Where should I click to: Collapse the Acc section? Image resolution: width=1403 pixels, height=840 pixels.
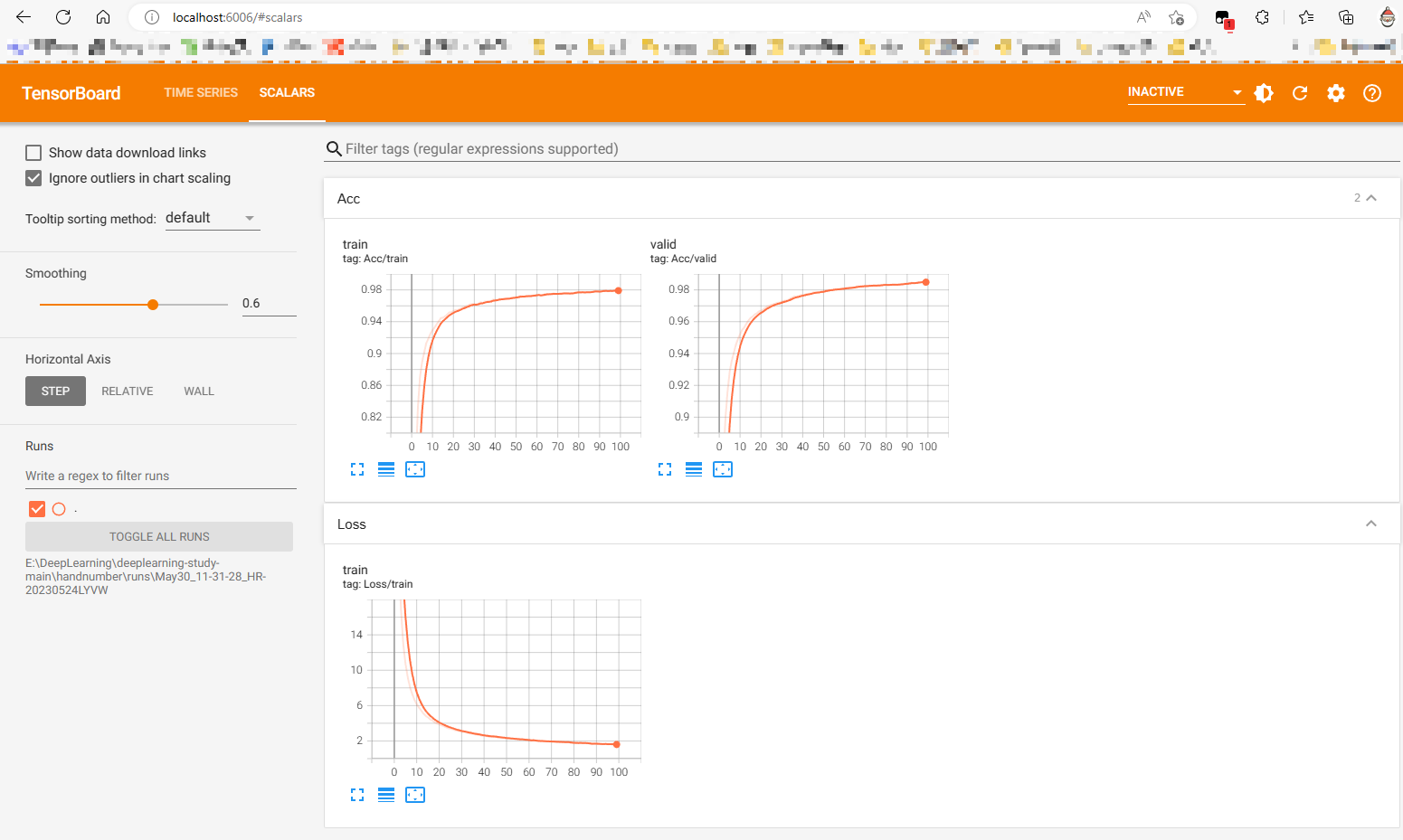pos(1371,198)
